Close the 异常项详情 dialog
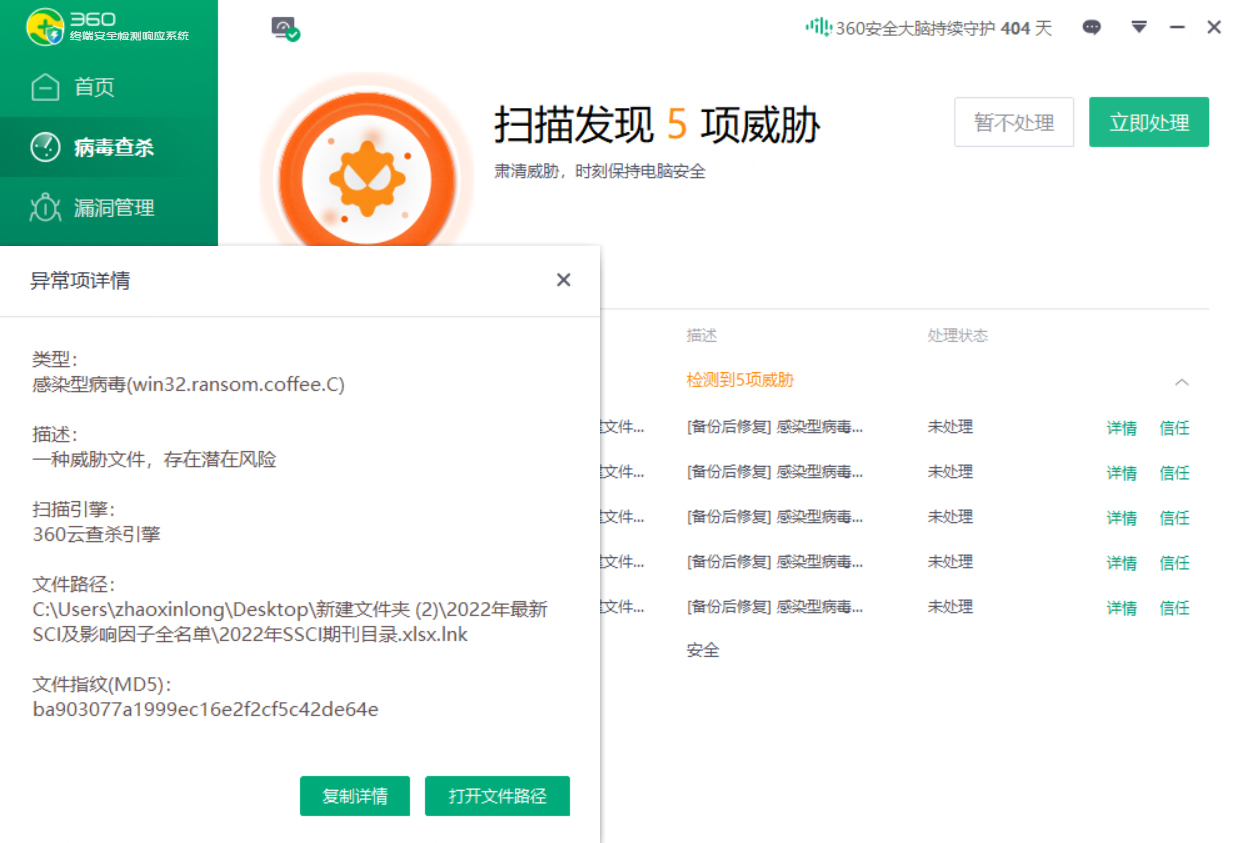Screen dimensions: 1248x843 (564, 280)
